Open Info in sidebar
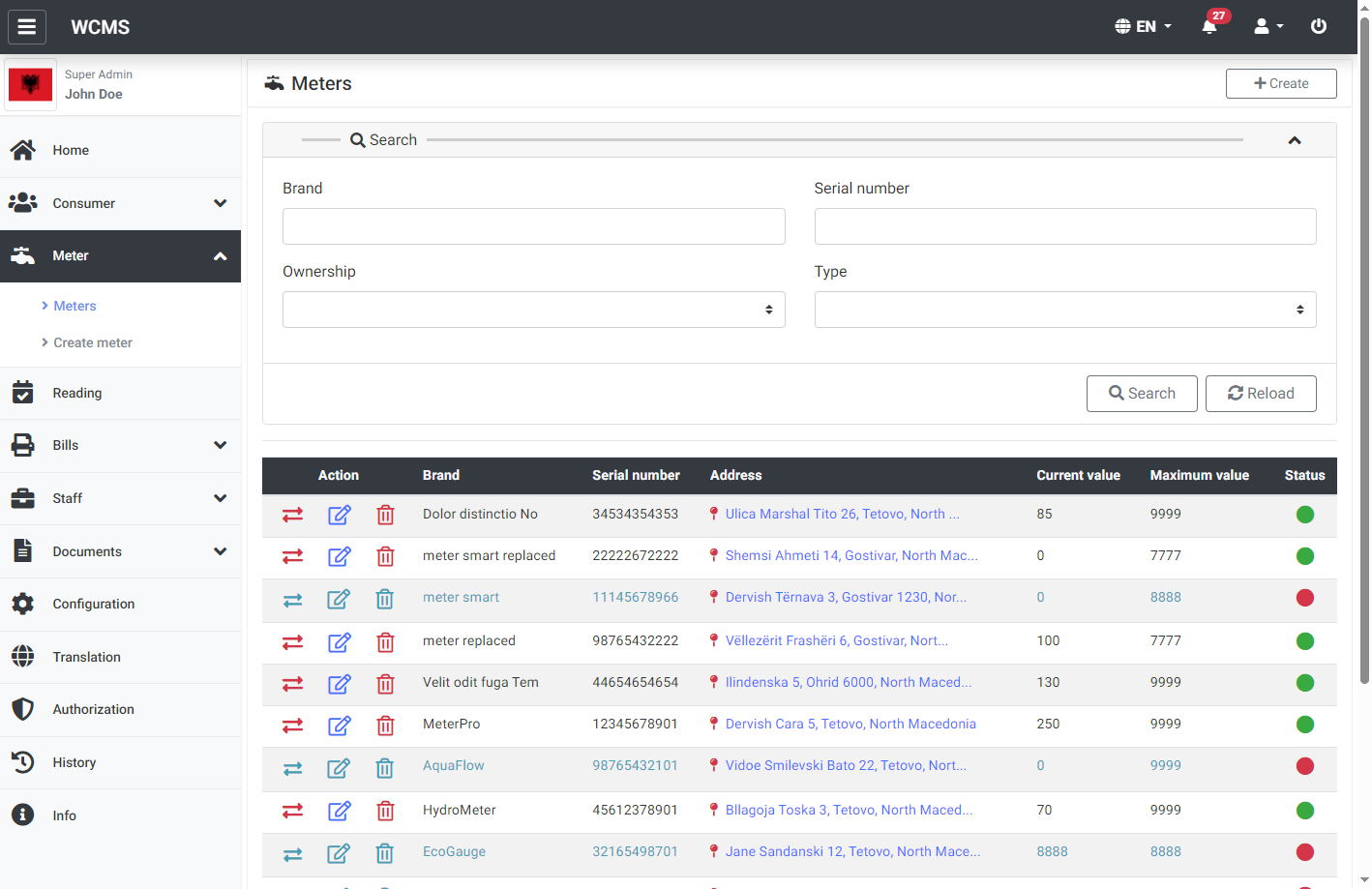The height and width of the screenshot is (889, 1372). (120, 815)
